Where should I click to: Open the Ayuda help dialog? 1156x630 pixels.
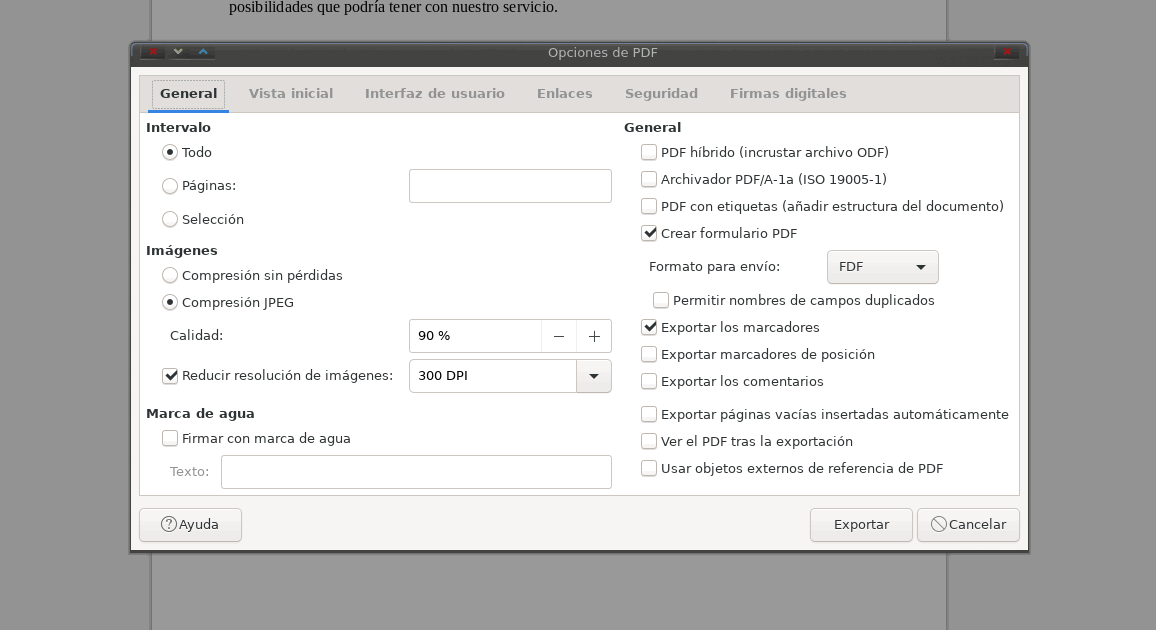point(190,524)
